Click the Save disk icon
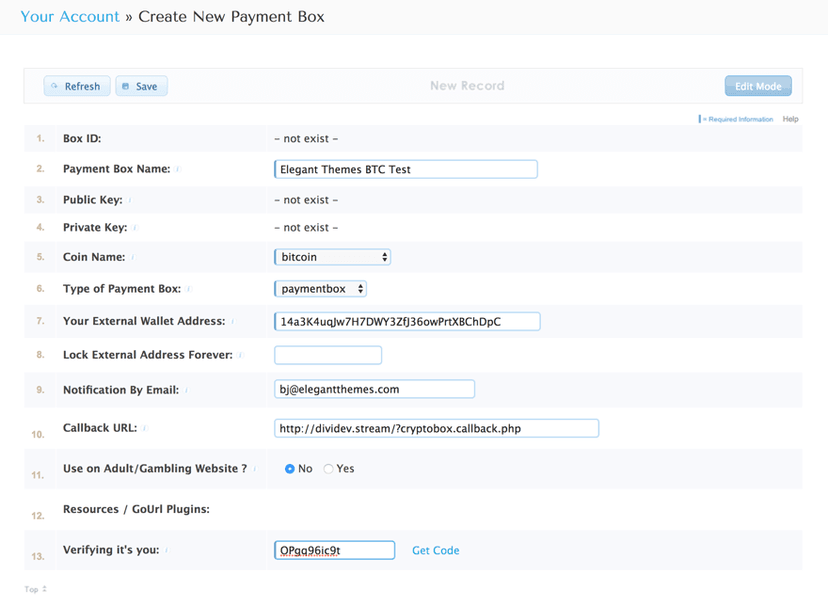Image resolution: width=828 pixels, height=607 pixels. click(127, 86)
